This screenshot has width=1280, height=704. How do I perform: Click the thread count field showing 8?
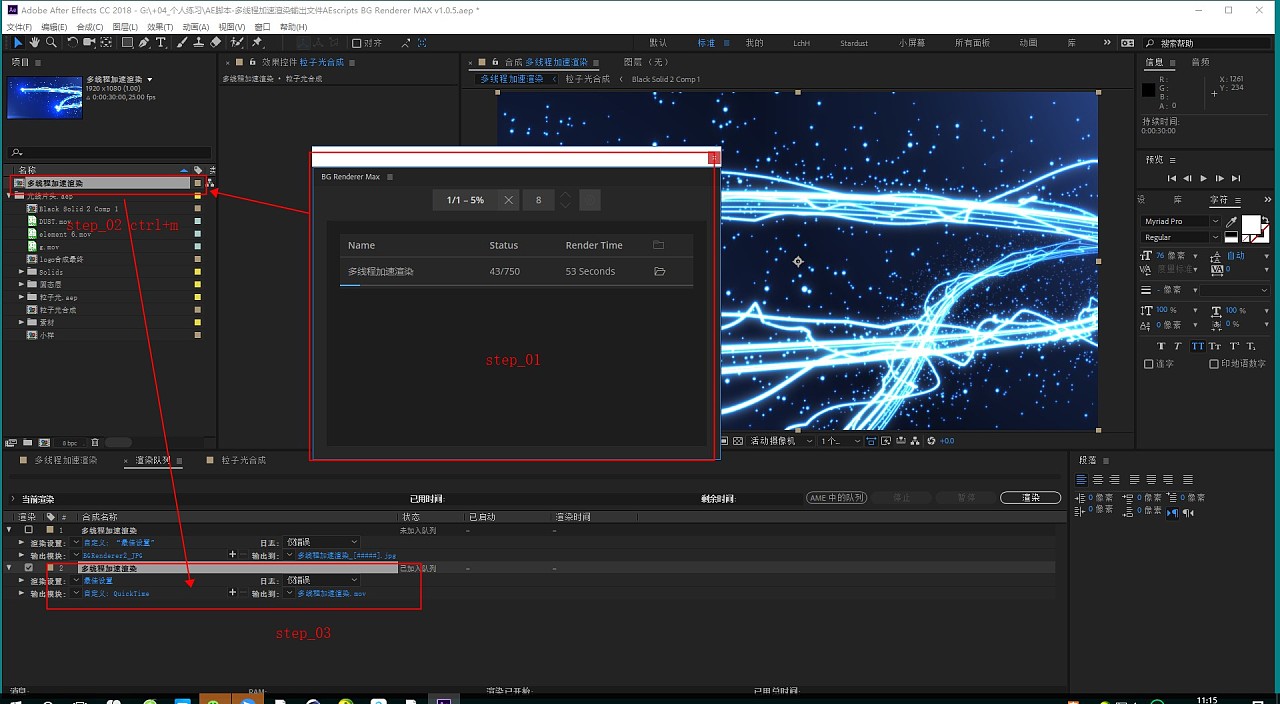coord(538,200)
